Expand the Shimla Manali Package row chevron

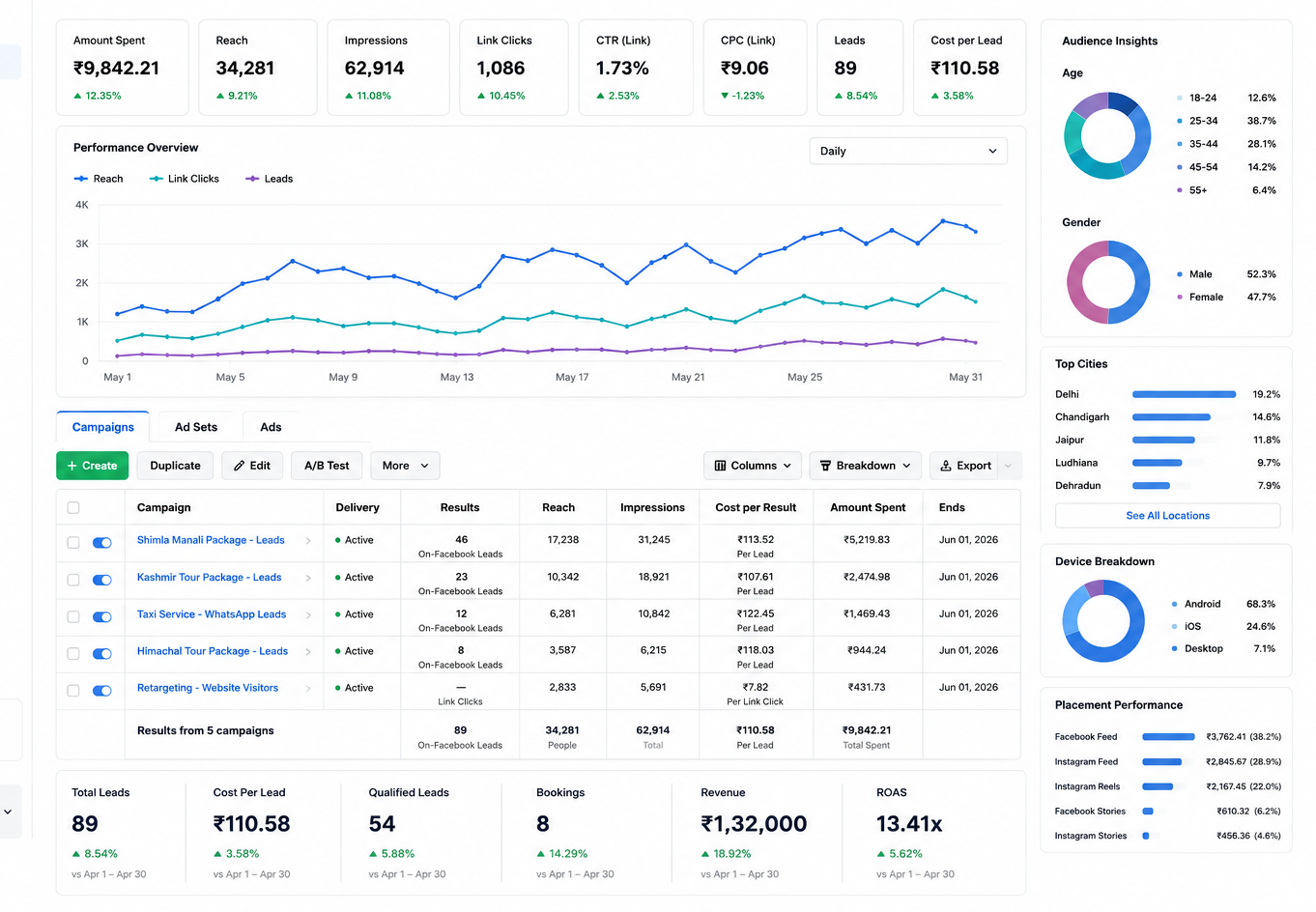[308, 541]
